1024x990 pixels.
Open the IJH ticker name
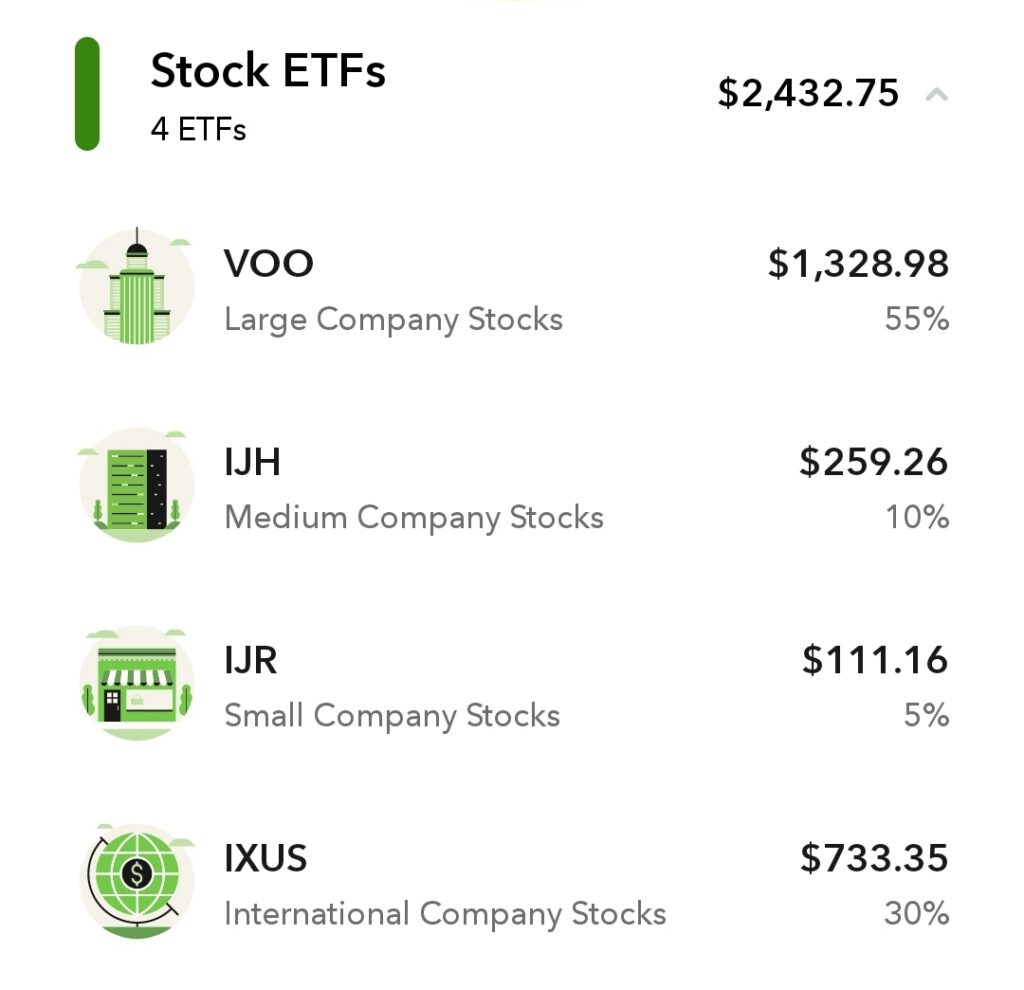[x=252, y=462]
